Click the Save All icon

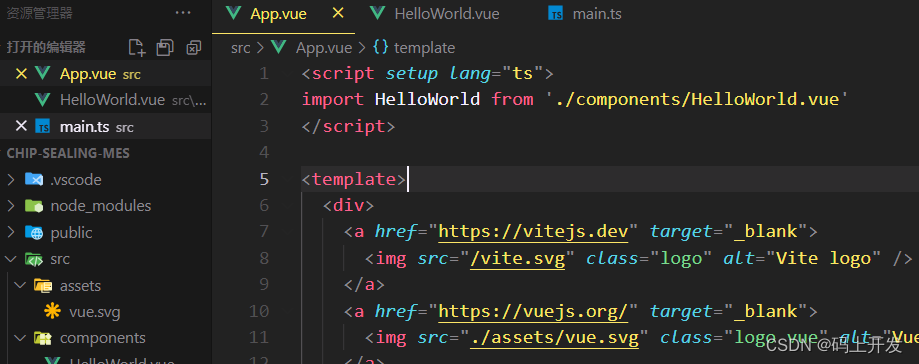(165, 48)
